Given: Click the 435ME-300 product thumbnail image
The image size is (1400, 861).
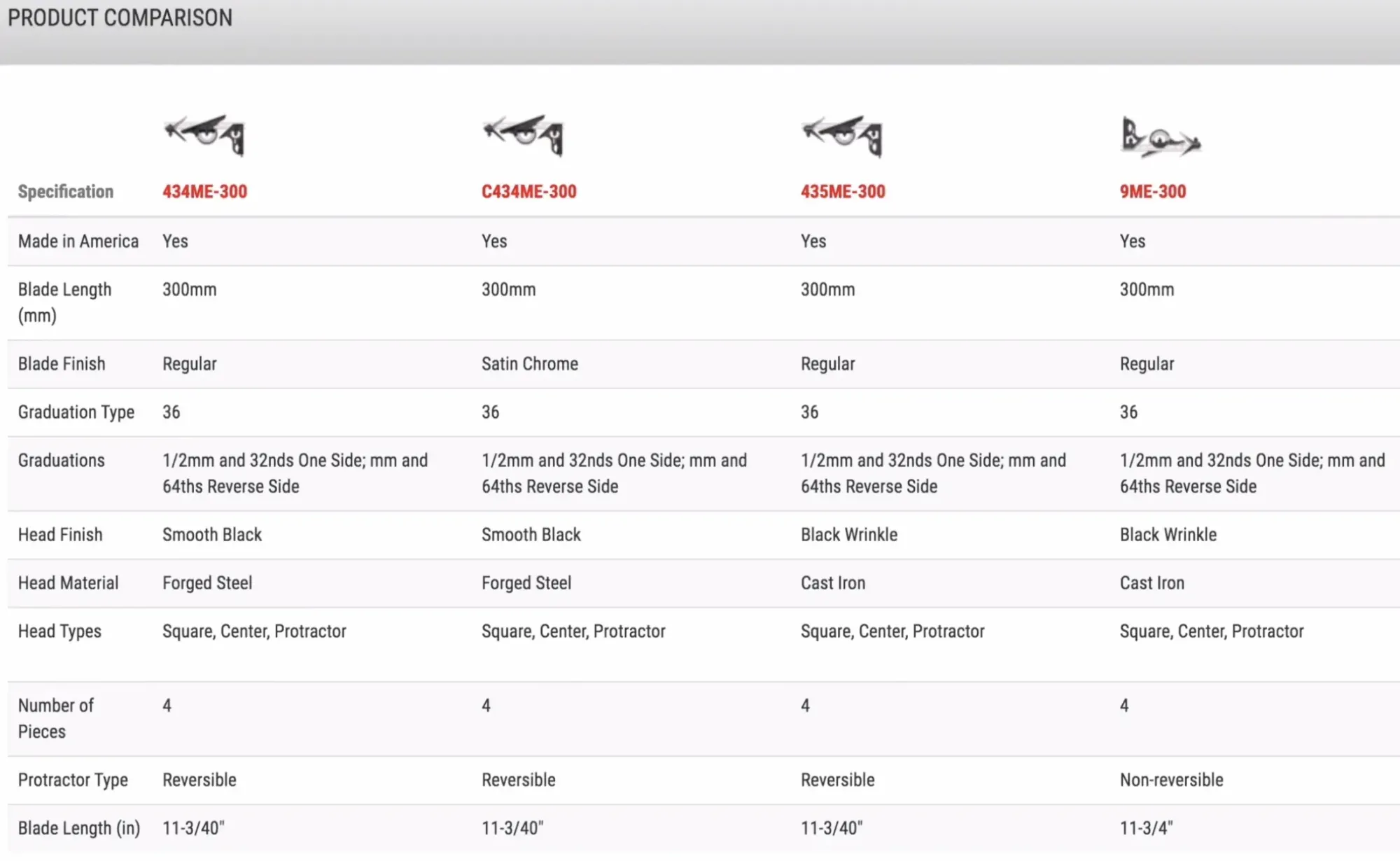Looking at the screenshot, I should click(x=842, y=135).
